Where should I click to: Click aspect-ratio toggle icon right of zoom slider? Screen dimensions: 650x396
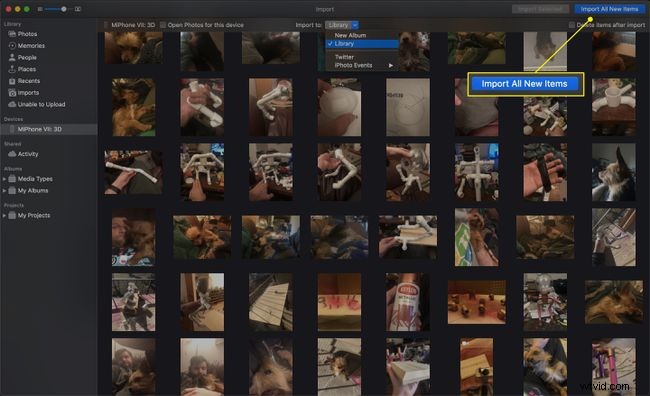[78, 9]
